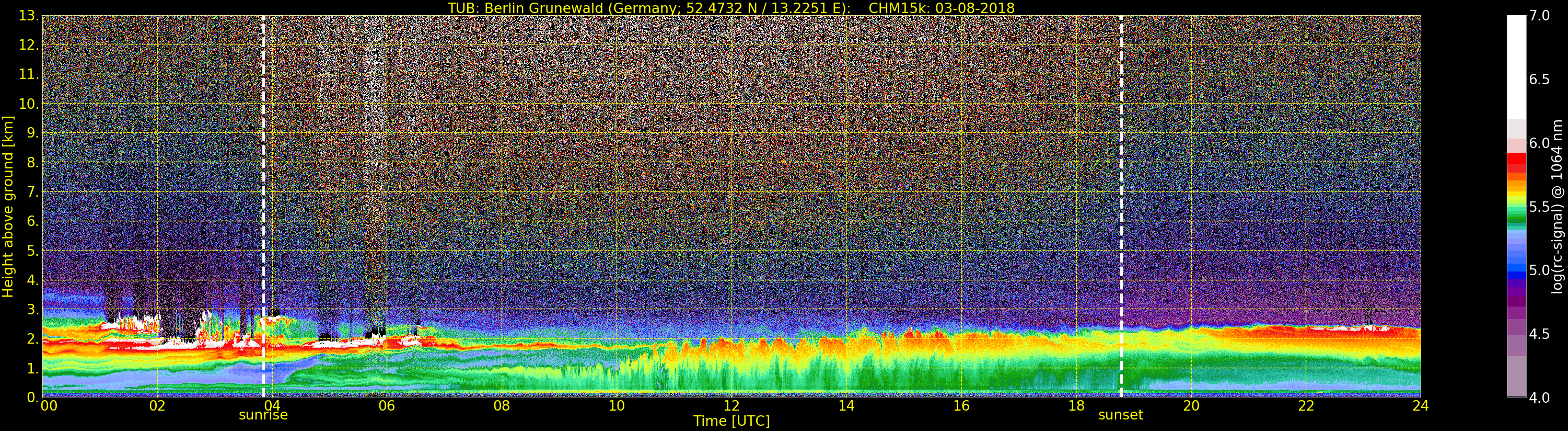
Task: Click the time axis tick label '02'
Action: [x=157, y=406]
